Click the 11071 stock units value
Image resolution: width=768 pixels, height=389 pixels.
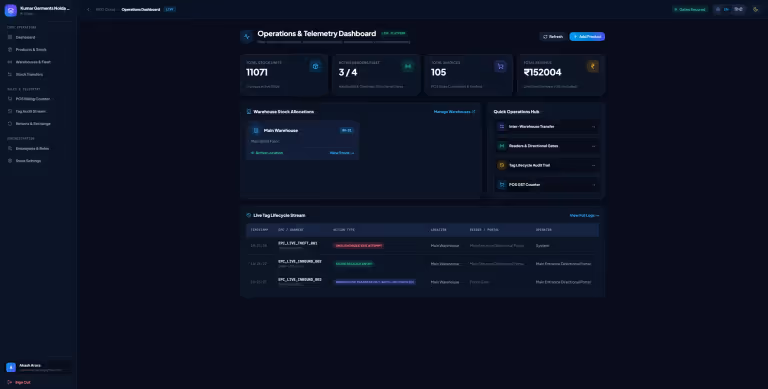[257, 73]
